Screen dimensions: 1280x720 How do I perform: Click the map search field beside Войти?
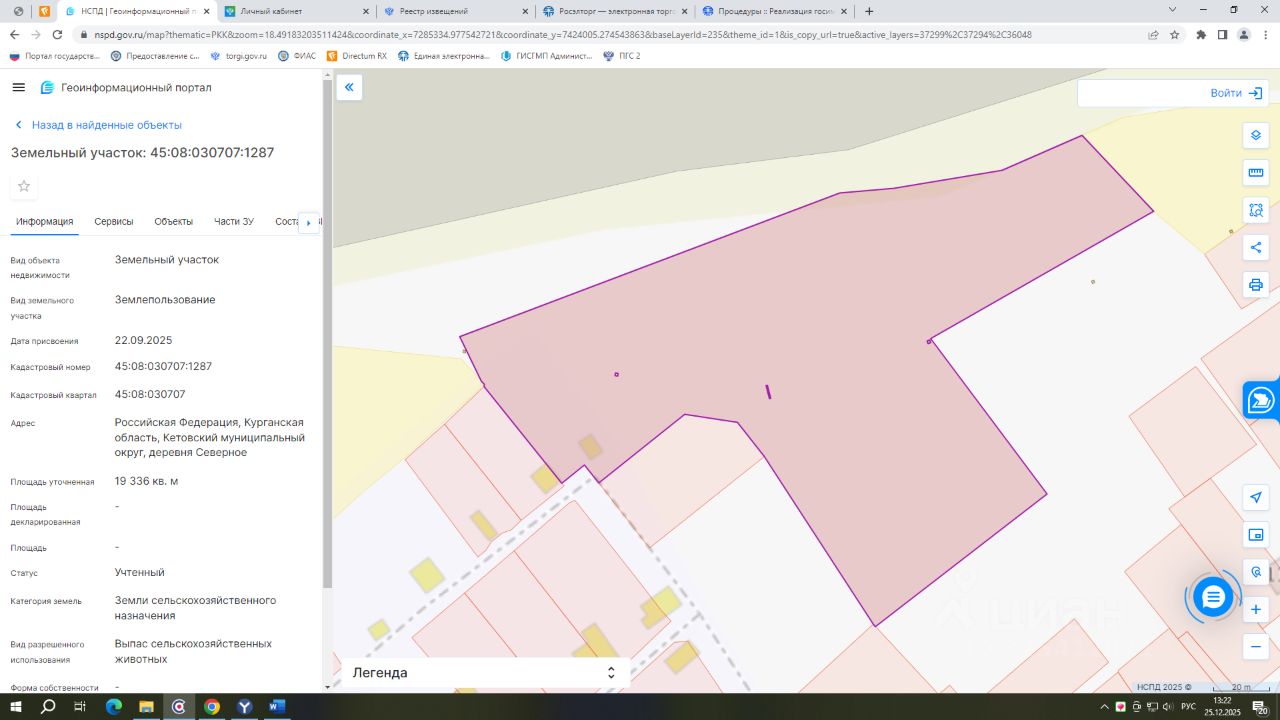[1143, 93]
